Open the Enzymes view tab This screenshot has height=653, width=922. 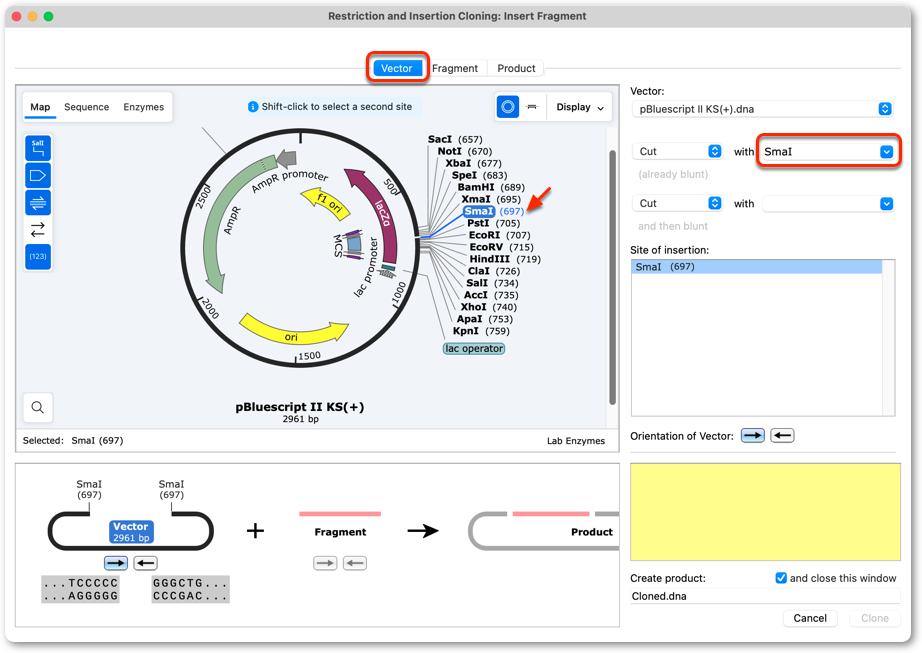click(143, 107)
